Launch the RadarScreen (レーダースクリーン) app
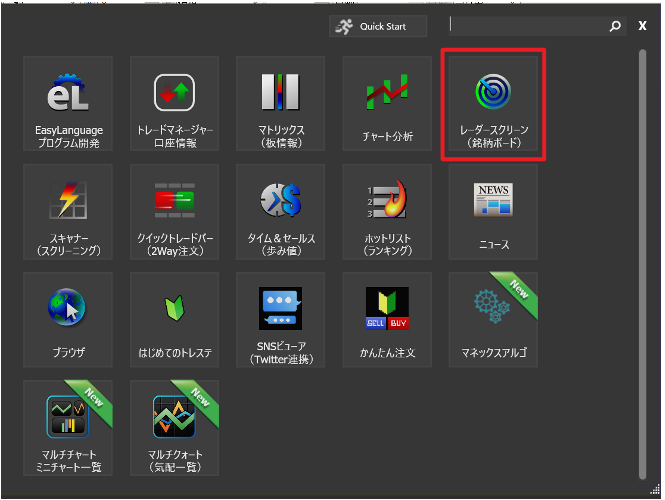Screen dimensions: 665x500 coord(493,103)
